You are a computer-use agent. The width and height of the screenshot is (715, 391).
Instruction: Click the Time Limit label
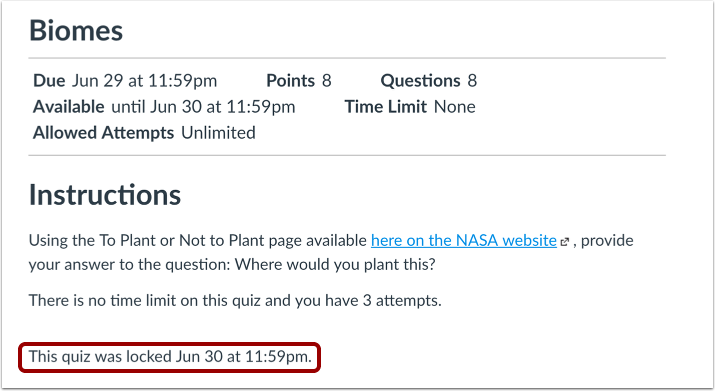[386, 107]
